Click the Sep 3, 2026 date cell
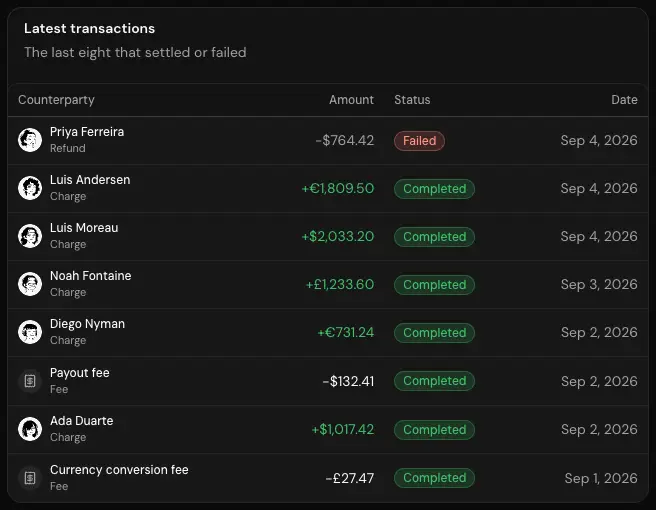This screenshot has height=510, width=656. pos(599,284)
